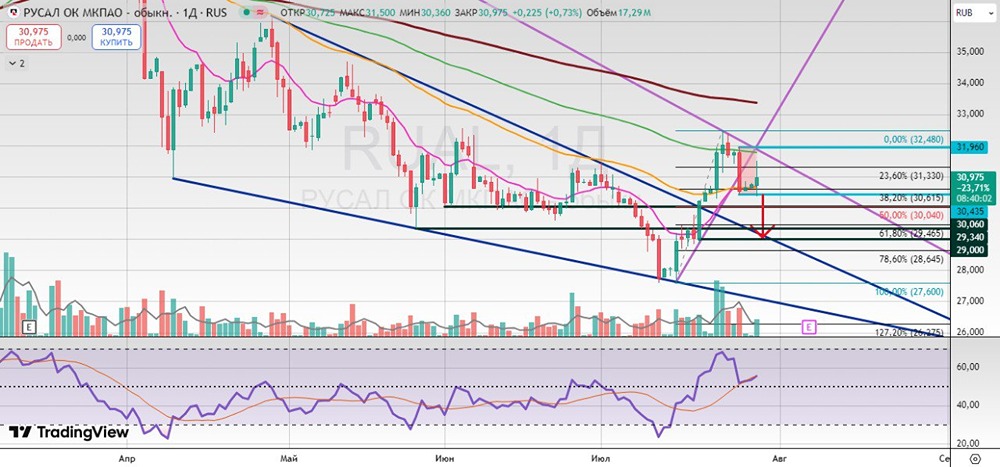Click the Апр month label on time axis

click(x=128, y=458)
